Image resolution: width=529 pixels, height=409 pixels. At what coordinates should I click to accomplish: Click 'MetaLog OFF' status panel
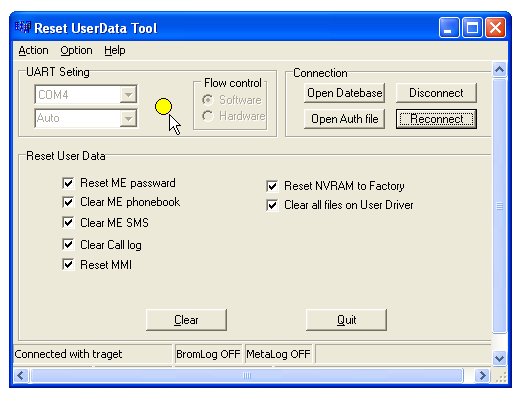278,354
